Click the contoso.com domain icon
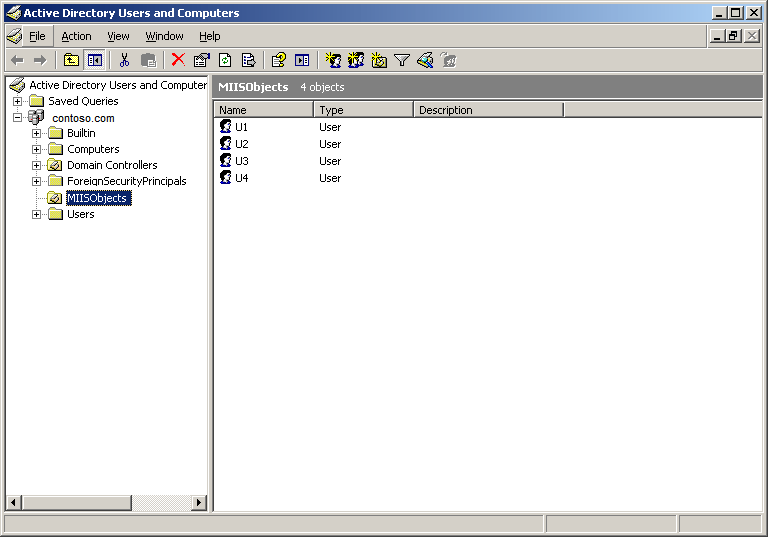This screenshot has height=537, width=768. click(x=36, y=117)
